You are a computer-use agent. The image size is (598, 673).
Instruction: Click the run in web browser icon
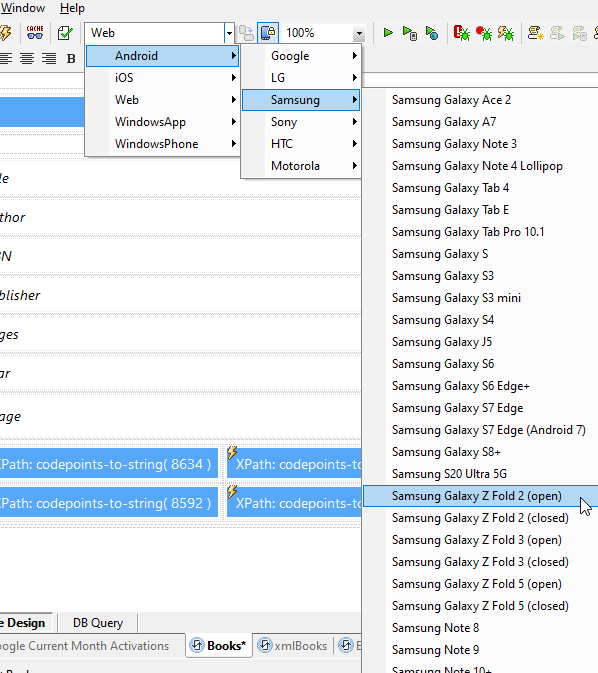pyautogui.click(x=432, y=33)
